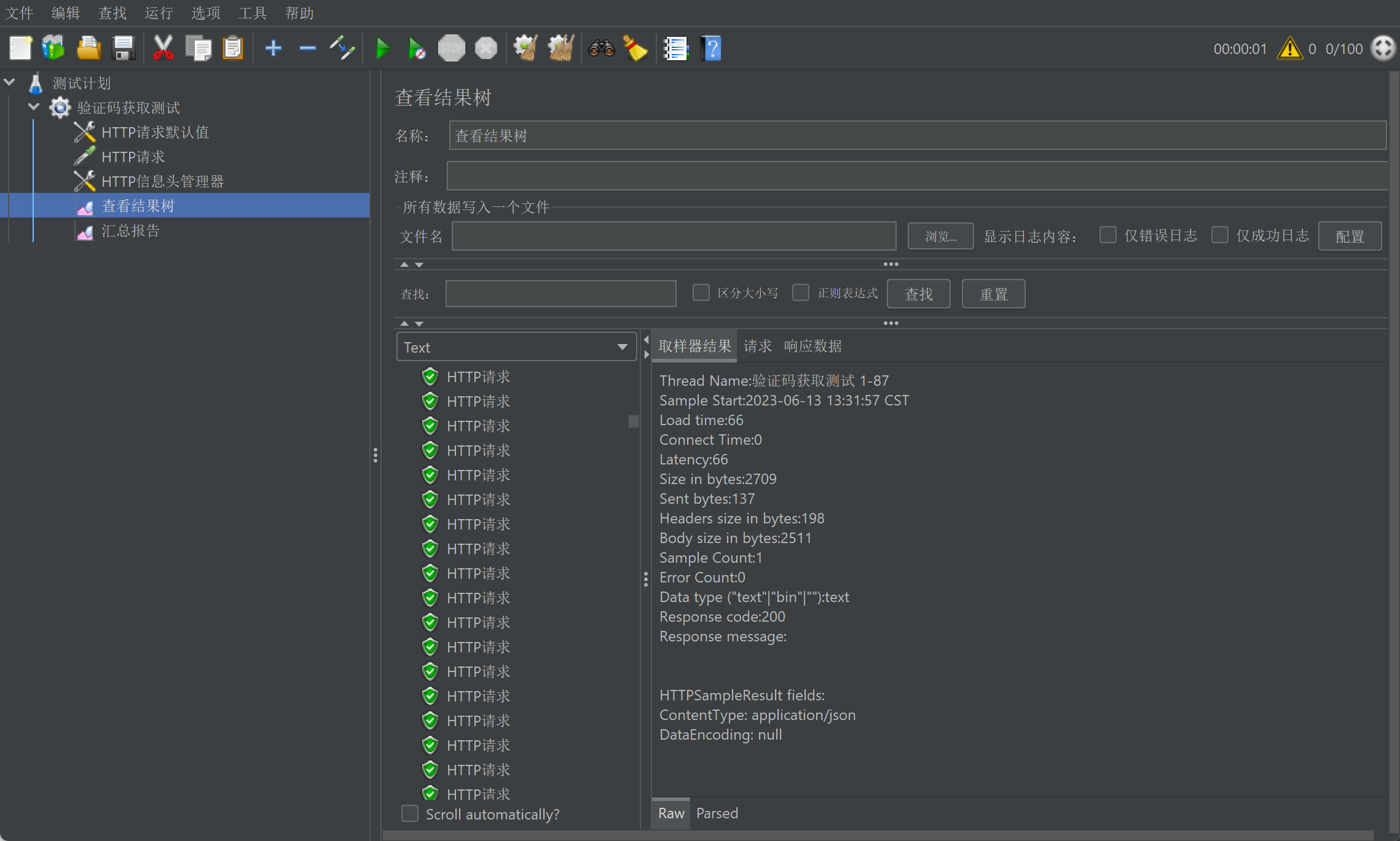Image resolution: width=1400 pixels, height=841 pixels.
Task: Click the Open file folder icon
Action: pyautogui.click(x=88, y=48)
